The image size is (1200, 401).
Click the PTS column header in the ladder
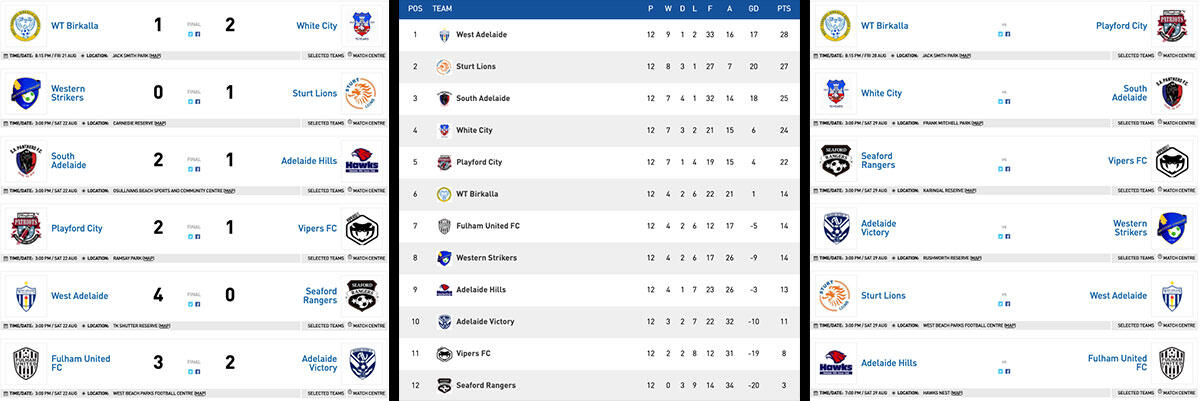click(x=783, y=7)
